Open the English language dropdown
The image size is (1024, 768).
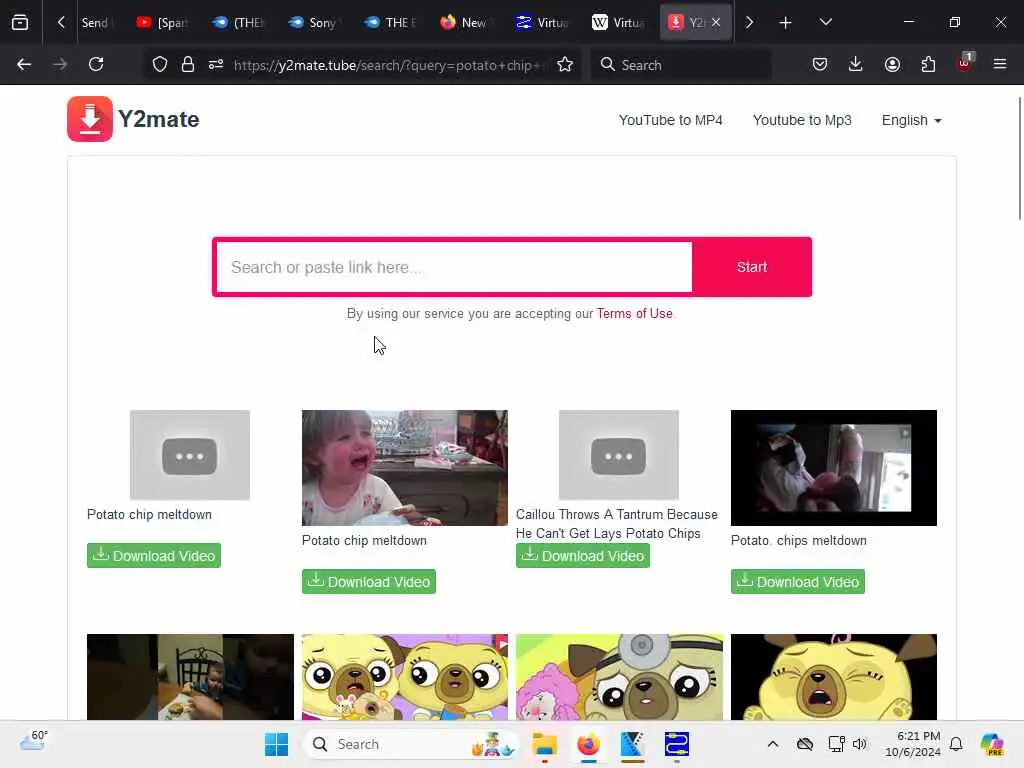[x=911, y=120]
